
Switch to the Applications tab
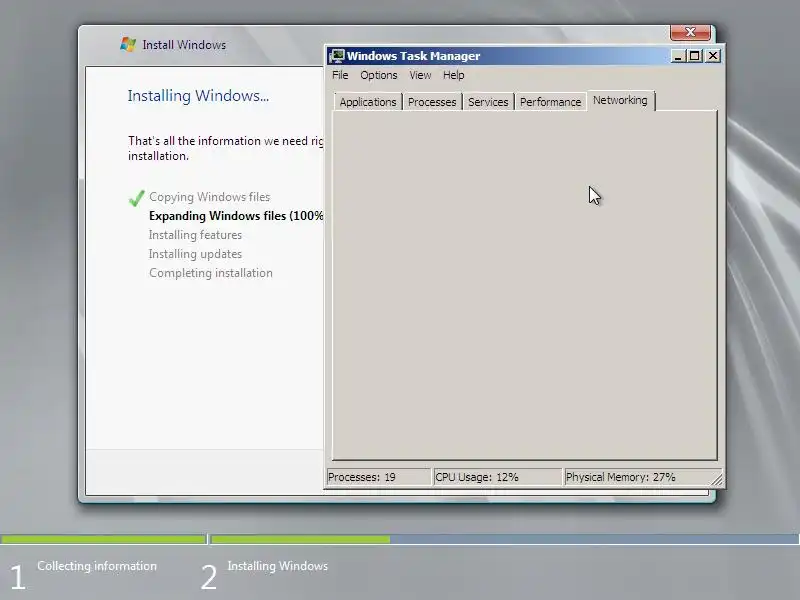click(368, 102)
